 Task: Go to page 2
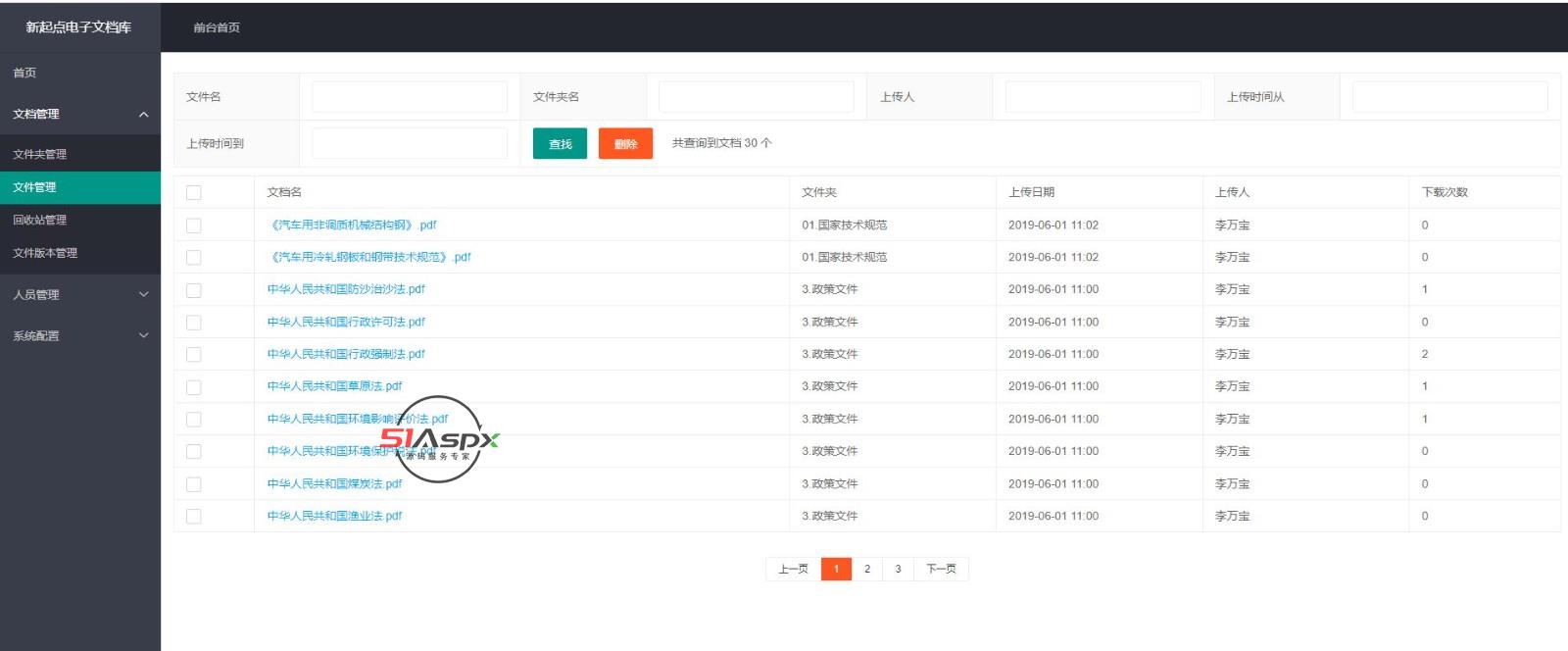click(867, 569)
